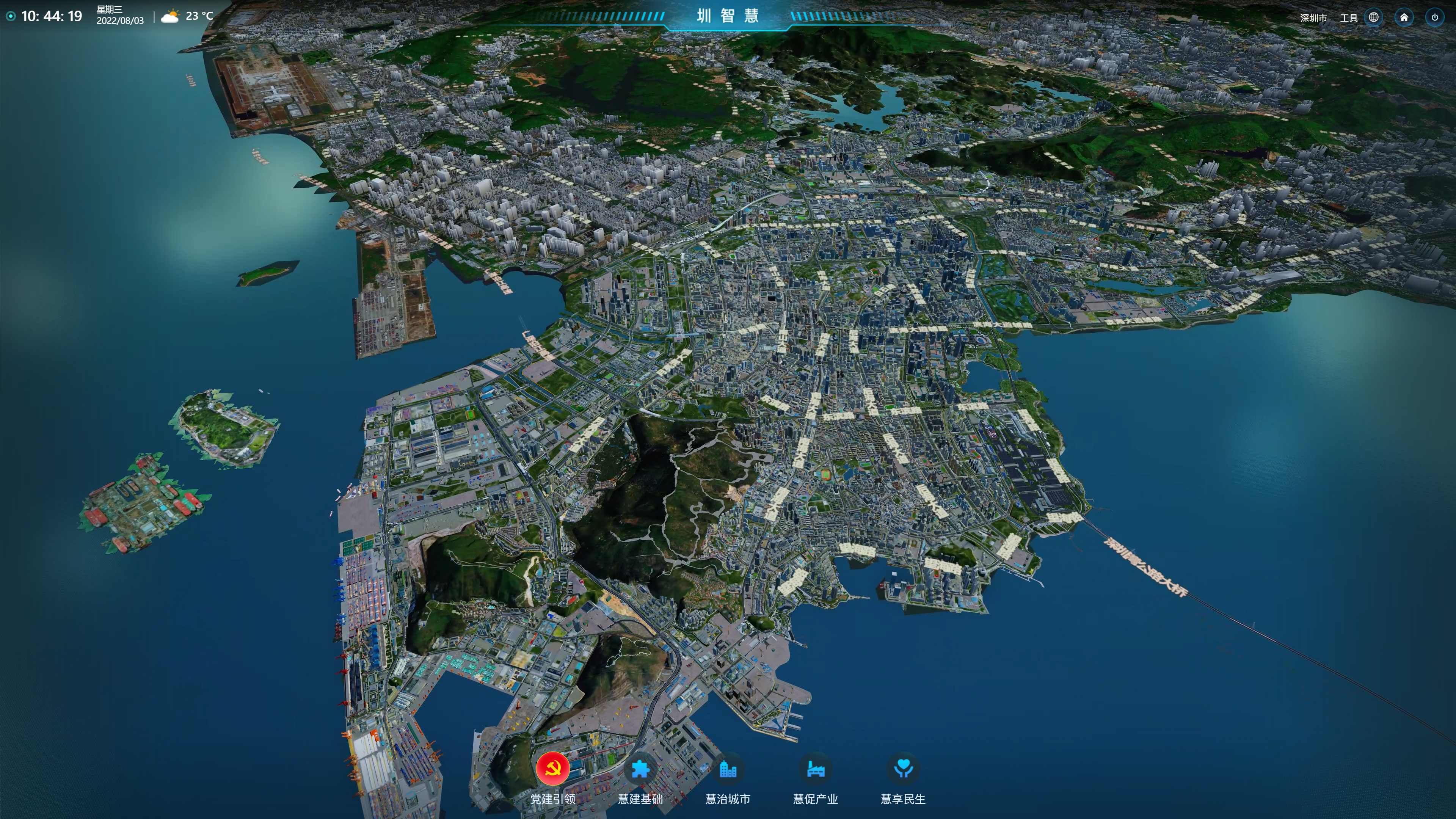Click the cyan dot beside the clock

click(x=10, y=16)
